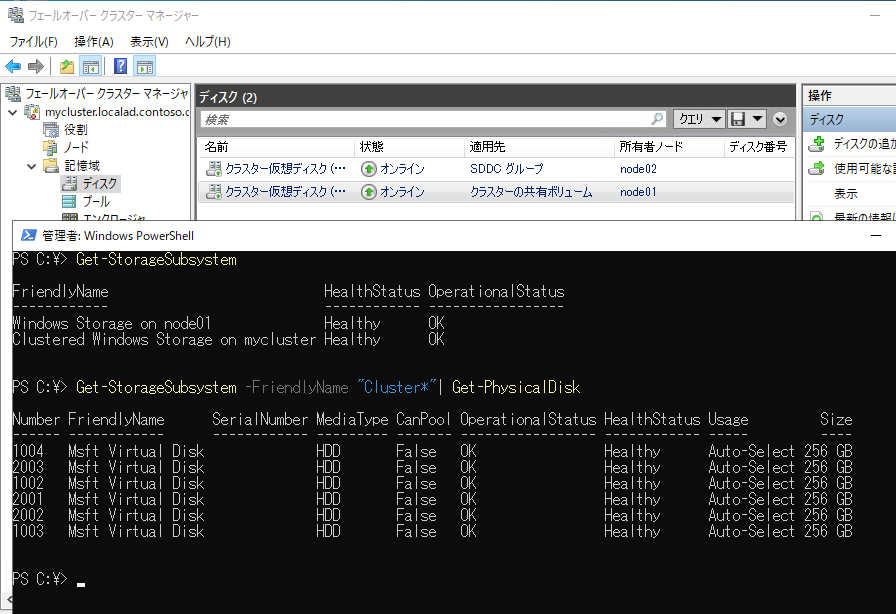Screen dimensions: 896x614
Task: Open the 操作(A) menu
Action: 93,41
